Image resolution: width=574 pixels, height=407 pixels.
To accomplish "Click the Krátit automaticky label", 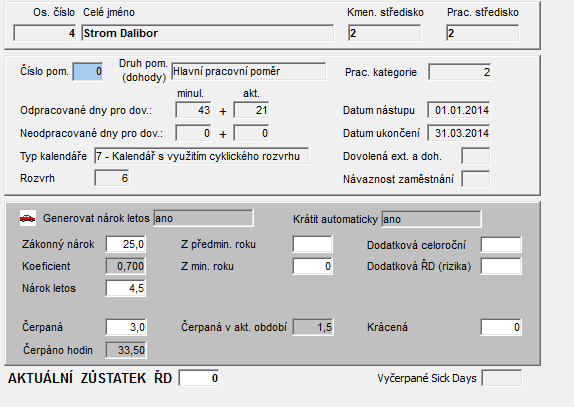I will pos(335,219).
